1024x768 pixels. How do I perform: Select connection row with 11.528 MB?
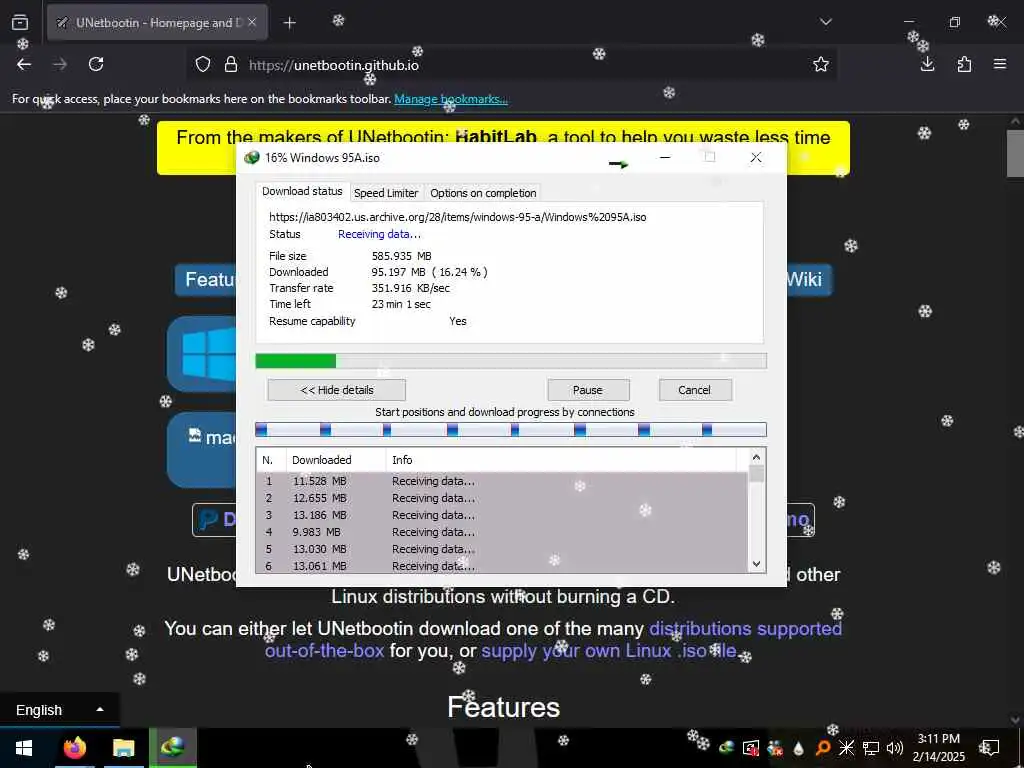(x=502, y=481)
